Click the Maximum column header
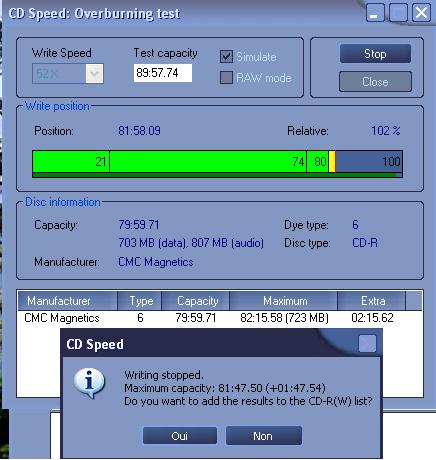 click(284, 301)
